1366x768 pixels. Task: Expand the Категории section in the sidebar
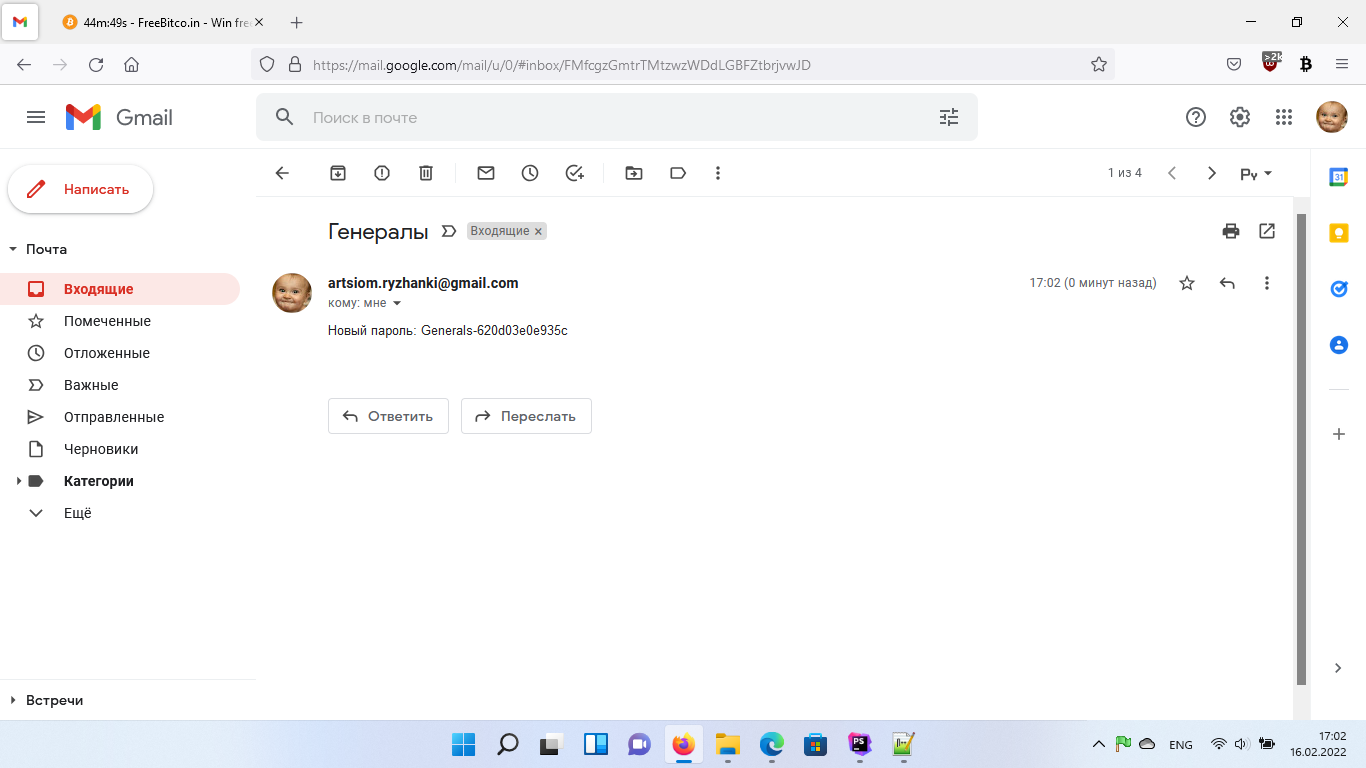18,481
